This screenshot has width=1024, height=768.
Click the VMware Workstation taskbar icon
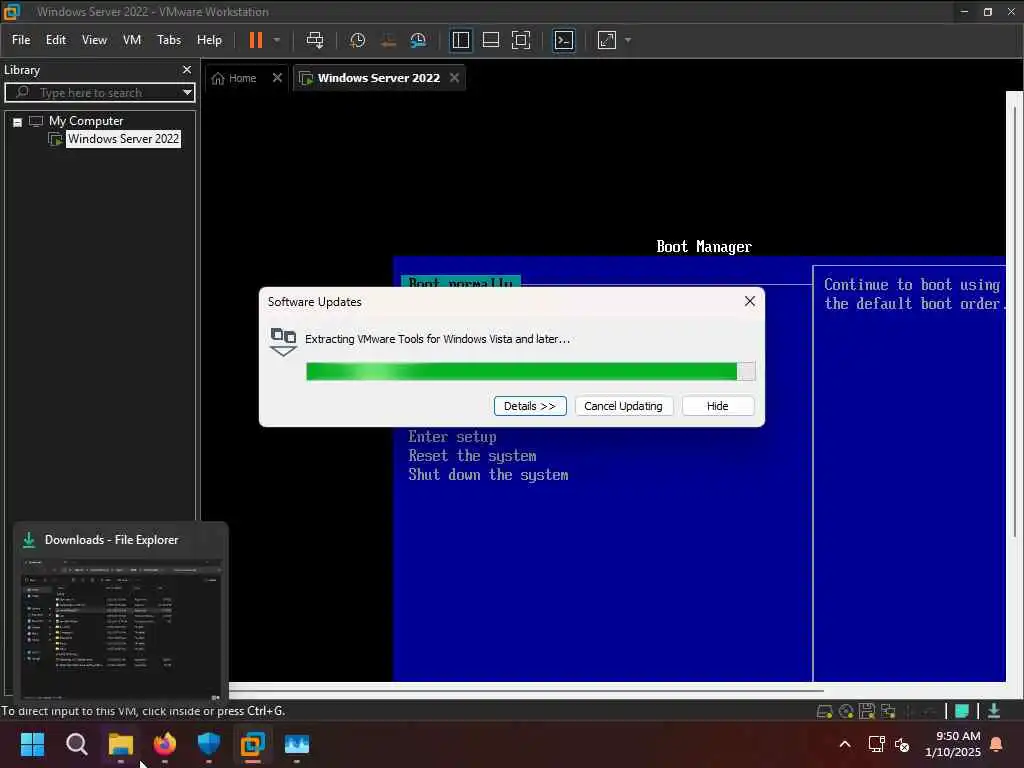(253, 744)
